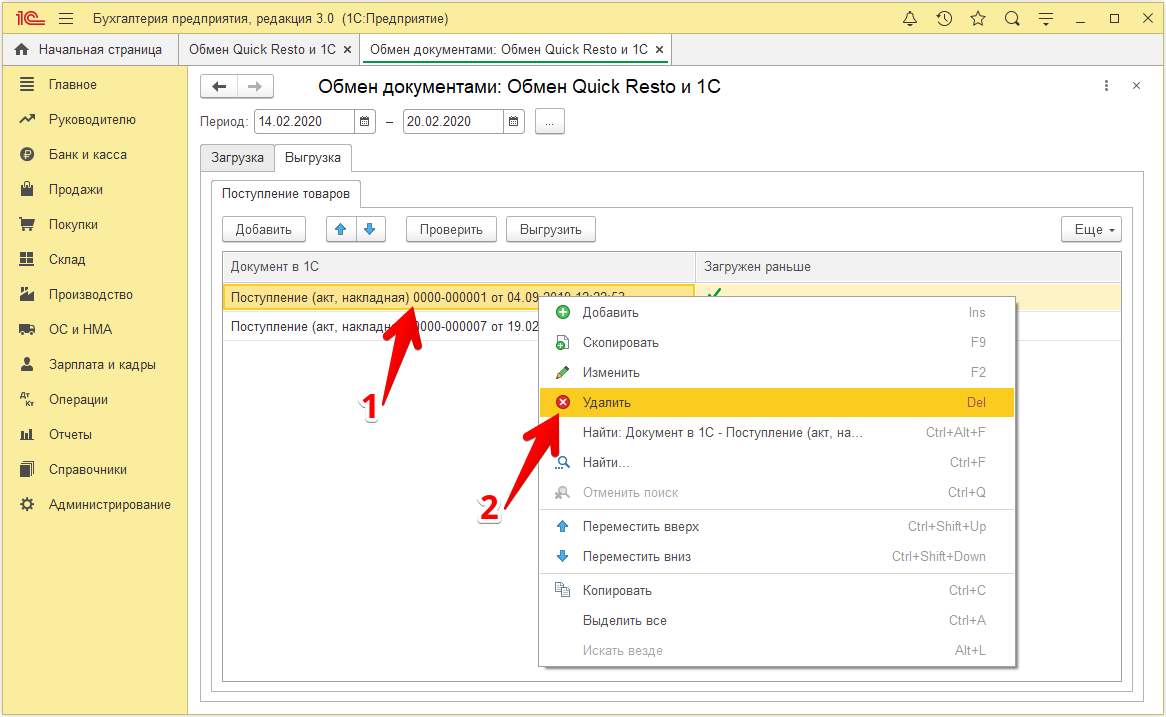
Task: Open Зарплата и кадры section
Action: tap(94, 364)
